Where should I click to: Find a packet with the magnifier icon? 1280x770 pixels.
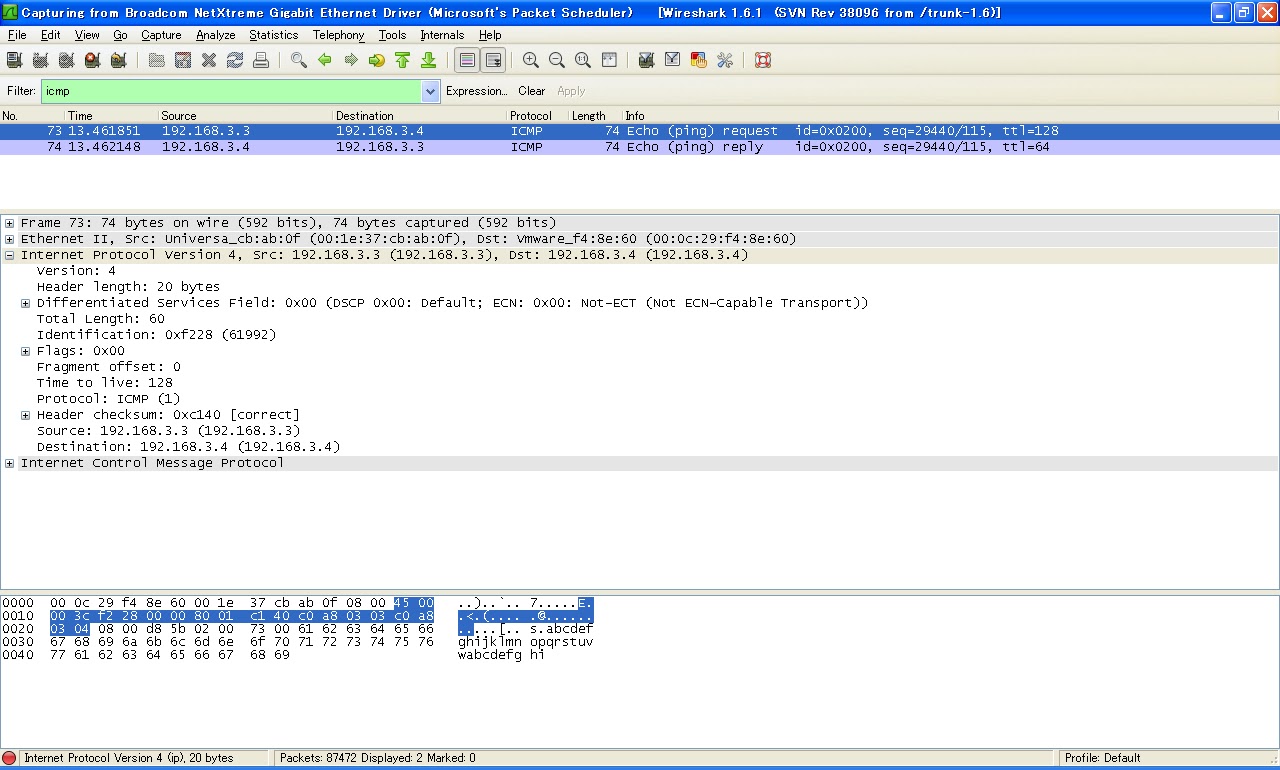coord(299,60)
